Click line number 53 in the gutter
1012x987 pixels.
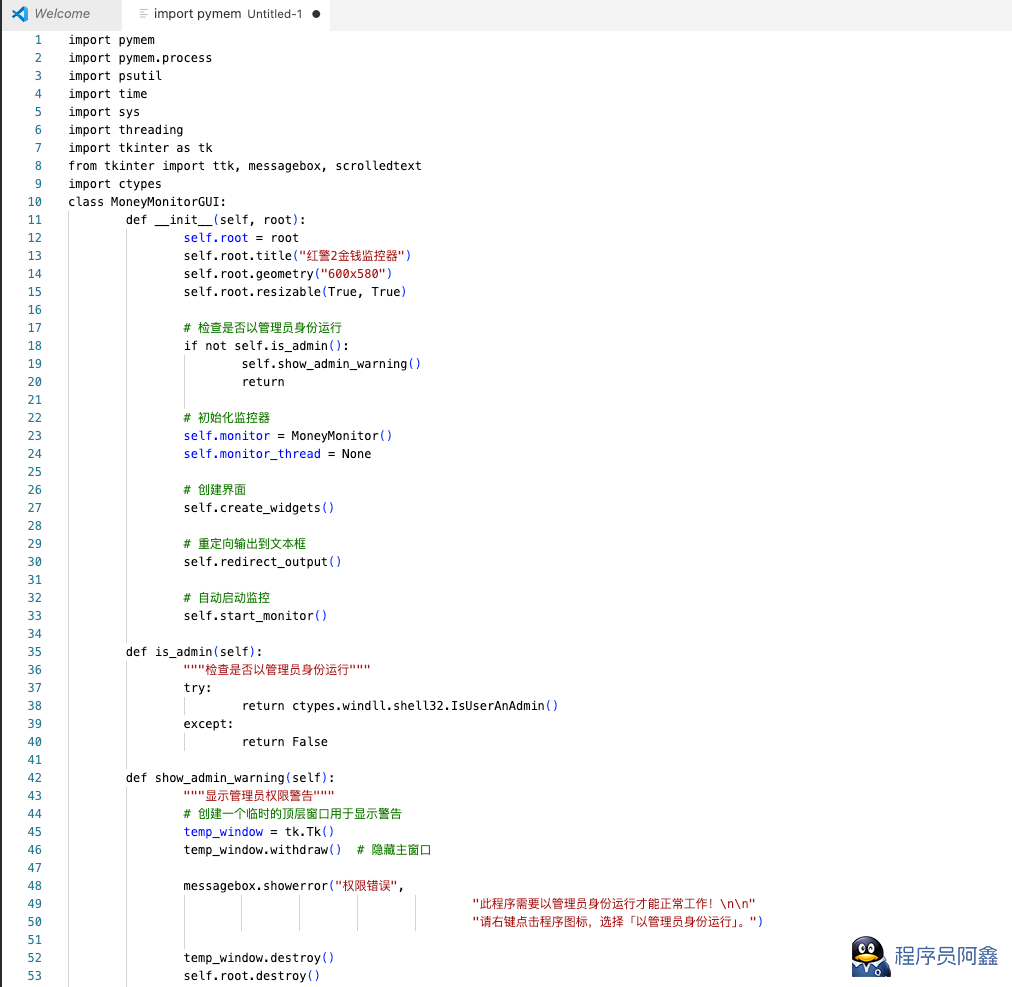pyautogui.click(x=35, y=976)
